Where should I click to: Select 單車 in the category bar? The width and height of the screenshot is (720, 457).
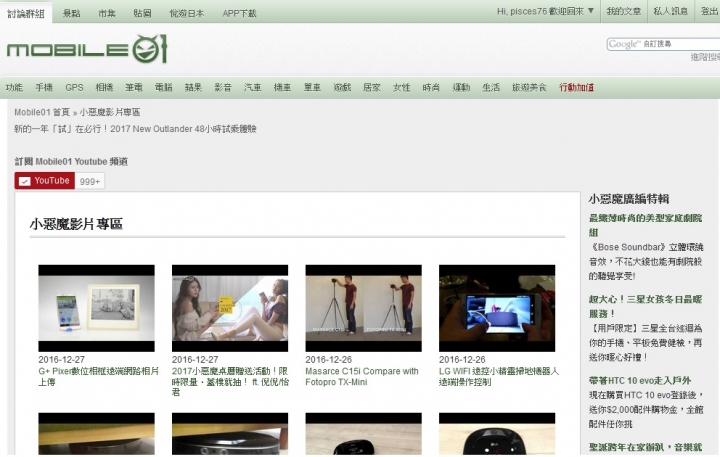tap(312, 87)
